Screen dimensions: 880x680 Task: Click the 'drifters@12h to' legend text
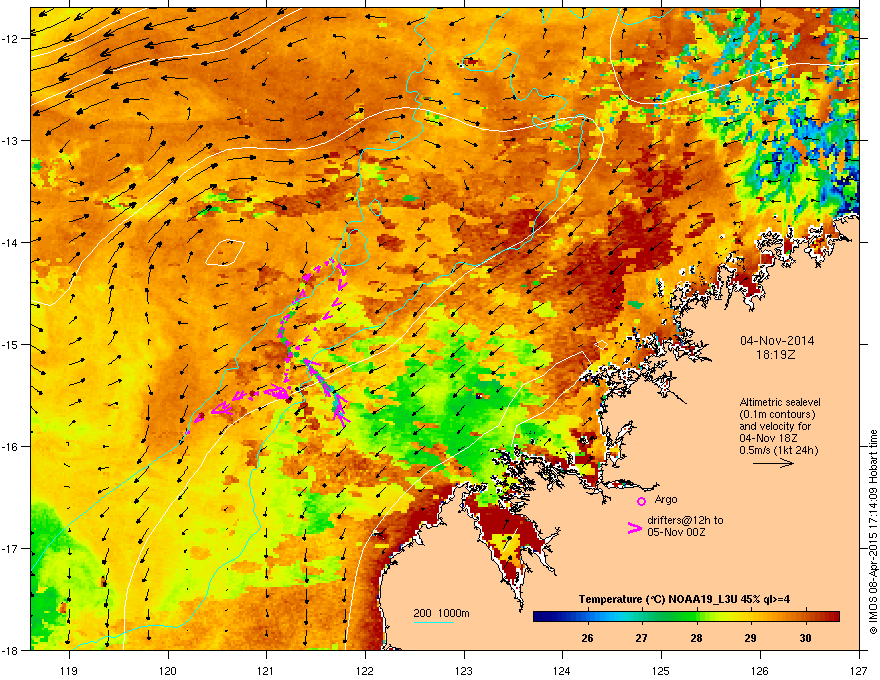point(685,520)
